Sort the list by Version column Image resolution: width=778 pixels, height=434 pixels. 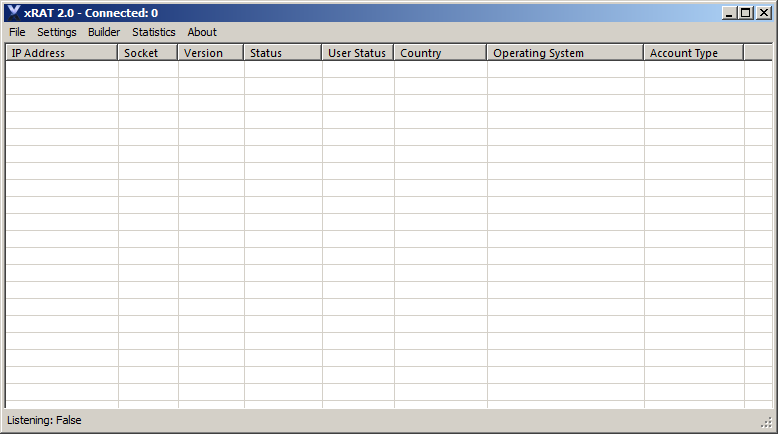tap(211, 53)
